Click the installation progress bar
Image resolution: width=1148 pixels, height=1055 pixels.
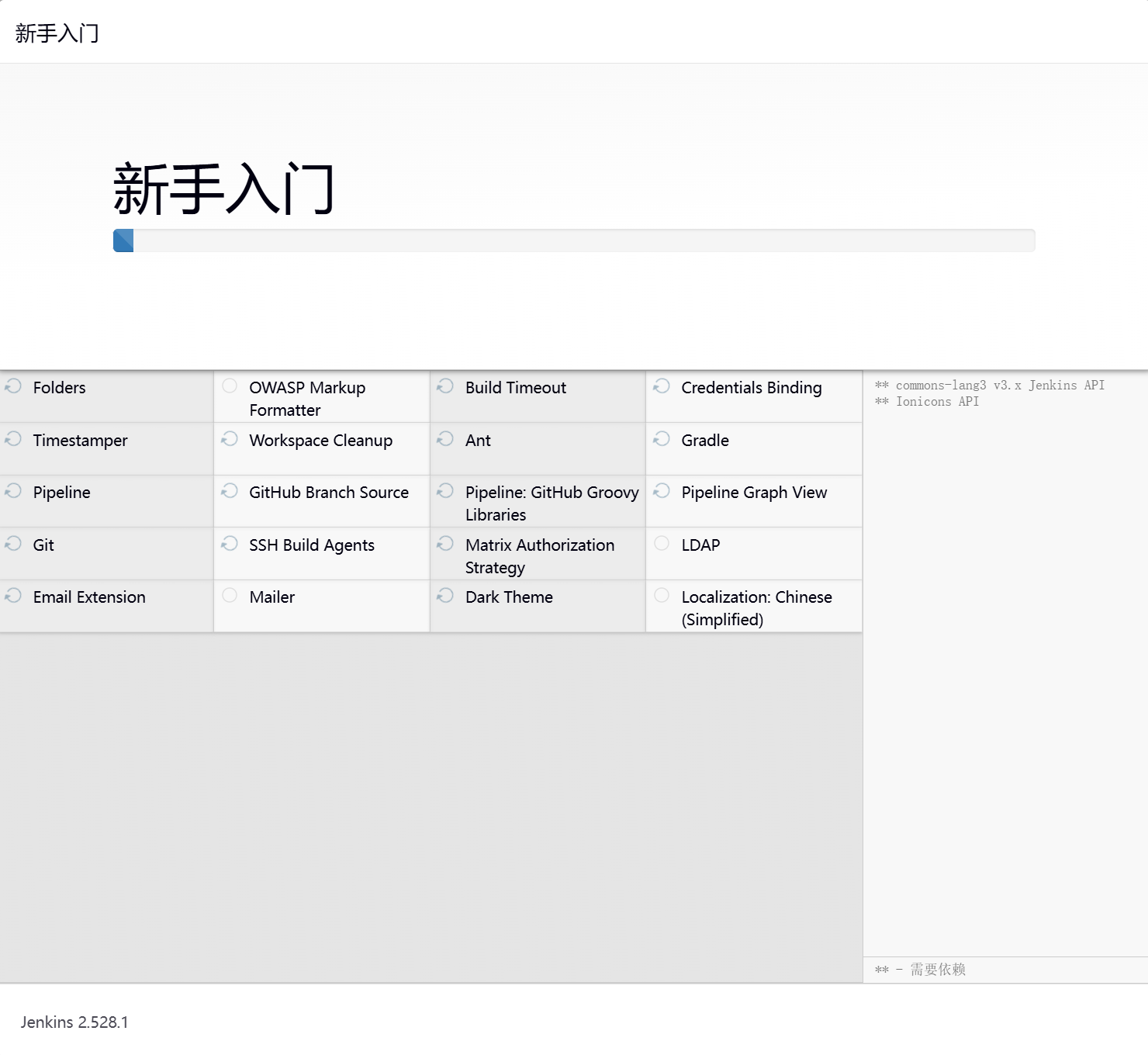(574, 240)
